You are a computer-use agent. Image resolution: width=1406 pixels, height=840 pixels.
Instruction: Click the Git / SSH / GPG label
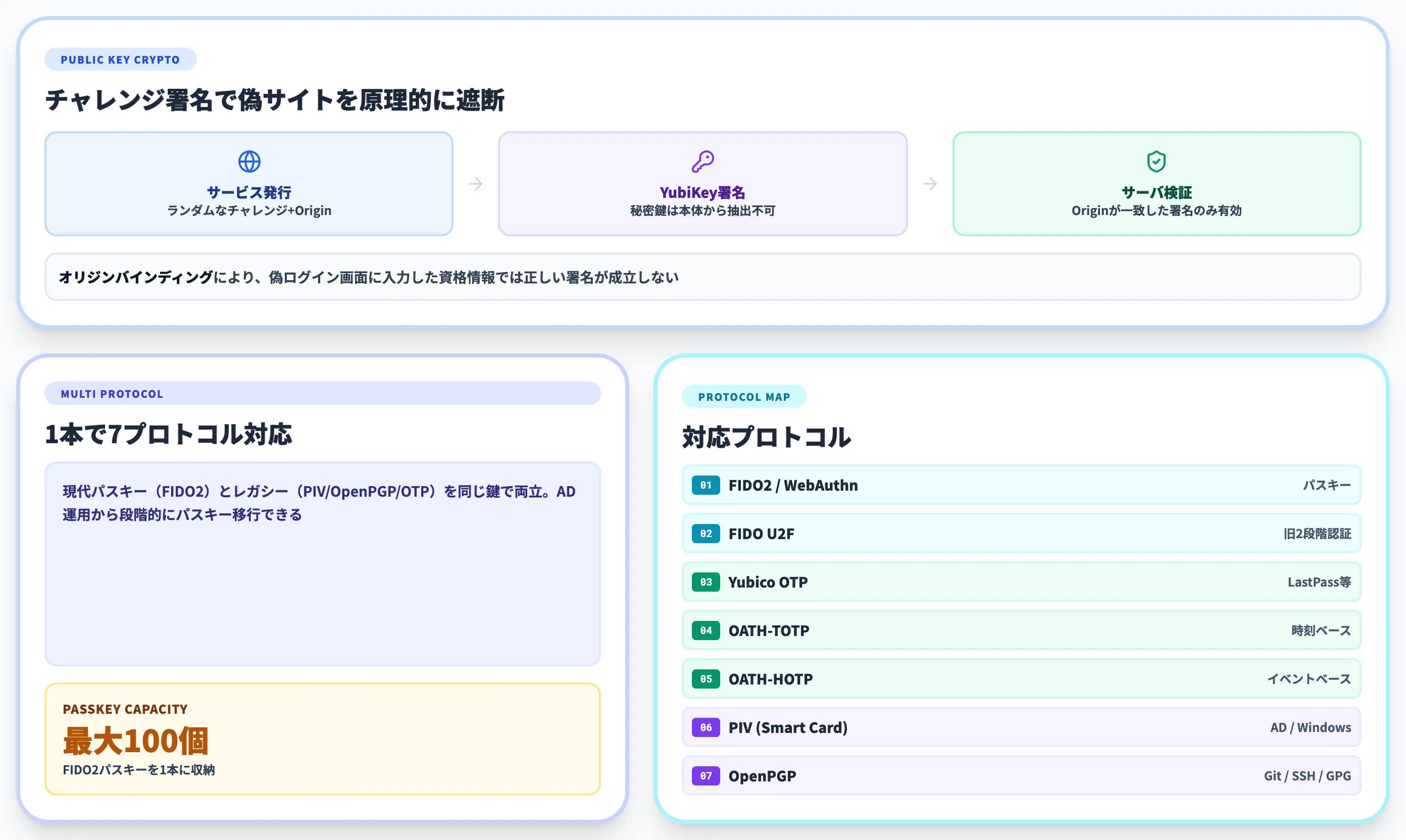click(1308, 776)
